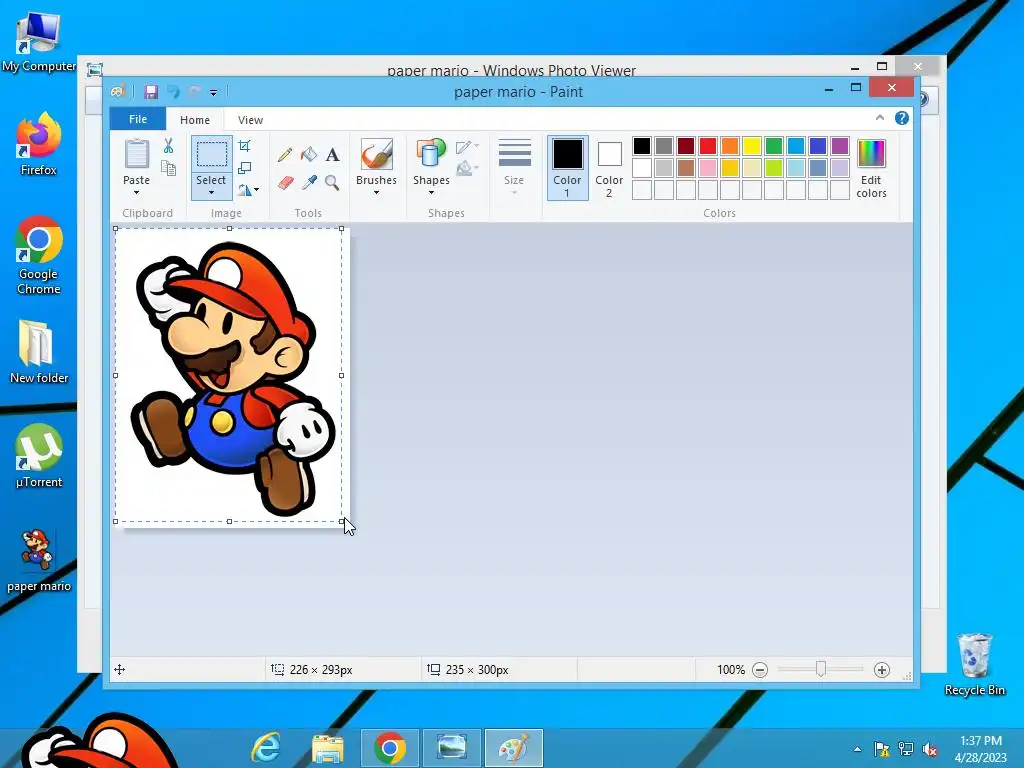1024x768 pixels.
Task: Click the Brushes icon
Action: pyautogui.click(x=376, y=155)
